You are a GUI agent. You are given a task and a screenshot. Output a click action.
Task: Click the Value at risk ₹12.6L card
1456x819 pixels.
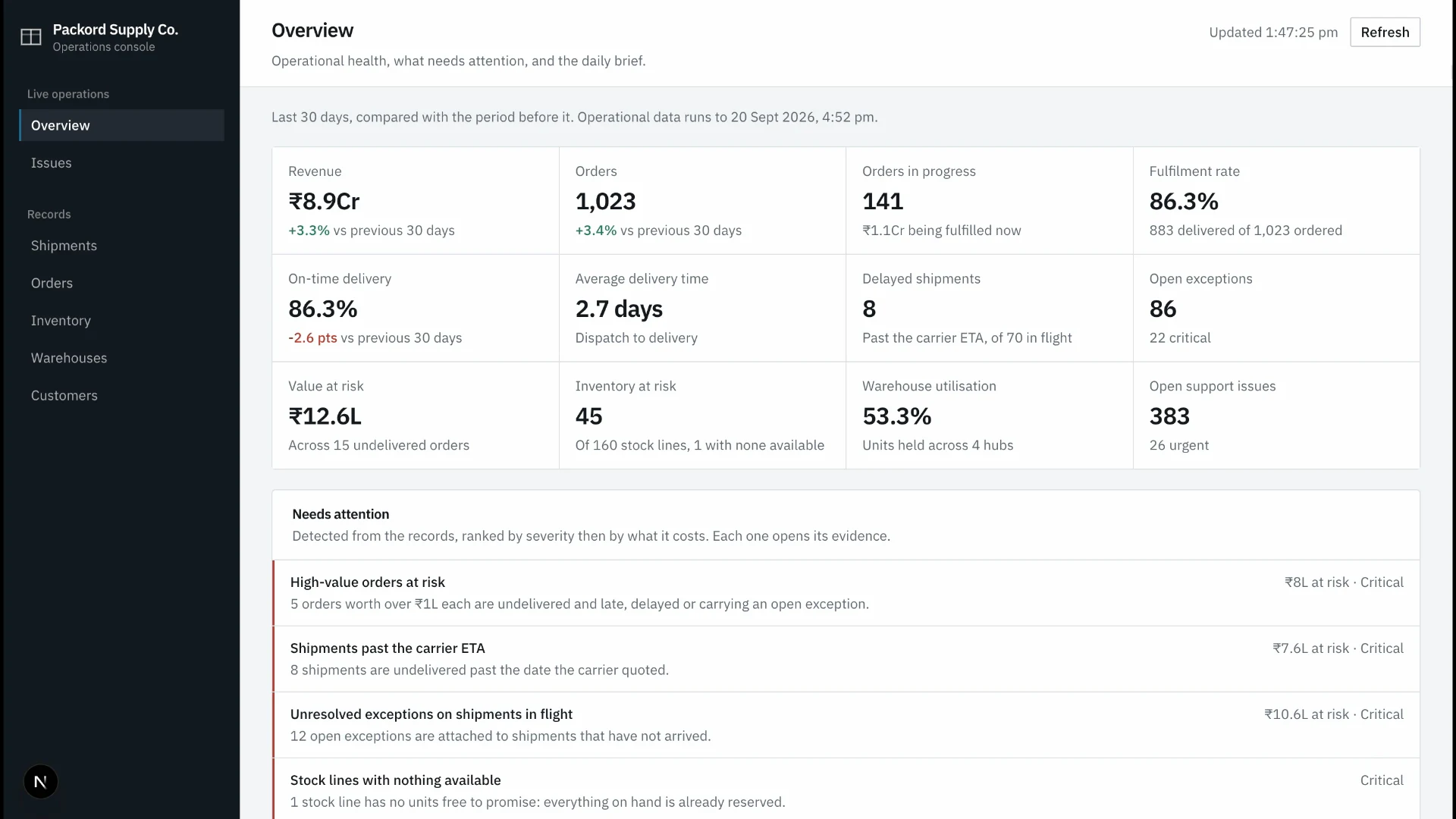416,416
